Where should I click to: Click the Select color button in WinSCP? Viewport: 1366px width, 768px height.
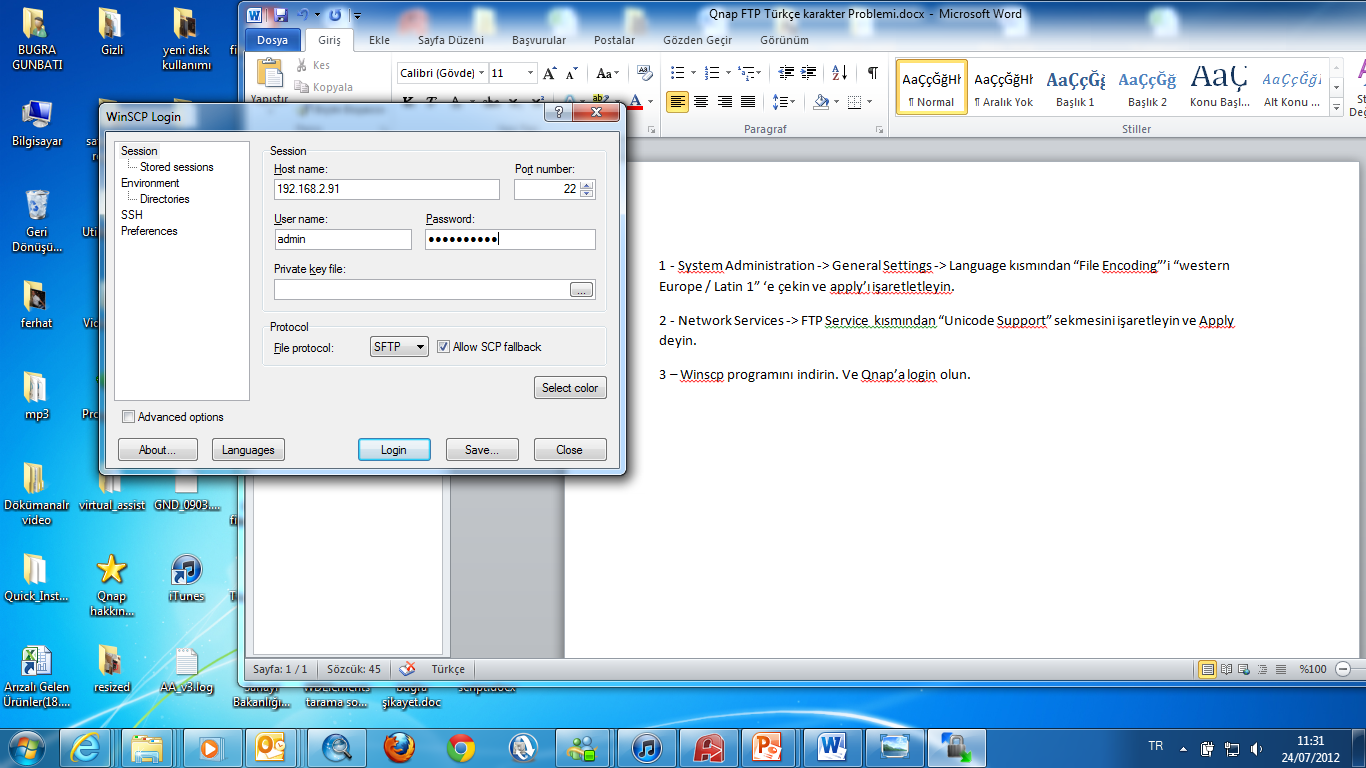[x=570, y=388]
